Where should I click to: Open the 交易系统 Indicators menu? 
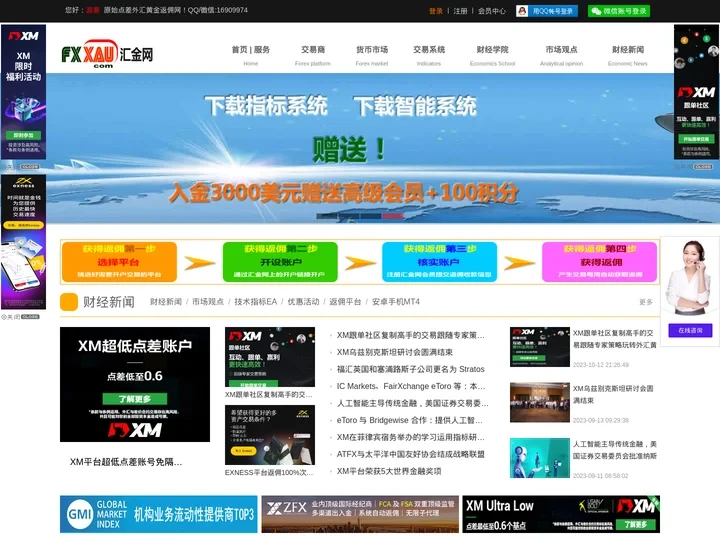(429, 55)
